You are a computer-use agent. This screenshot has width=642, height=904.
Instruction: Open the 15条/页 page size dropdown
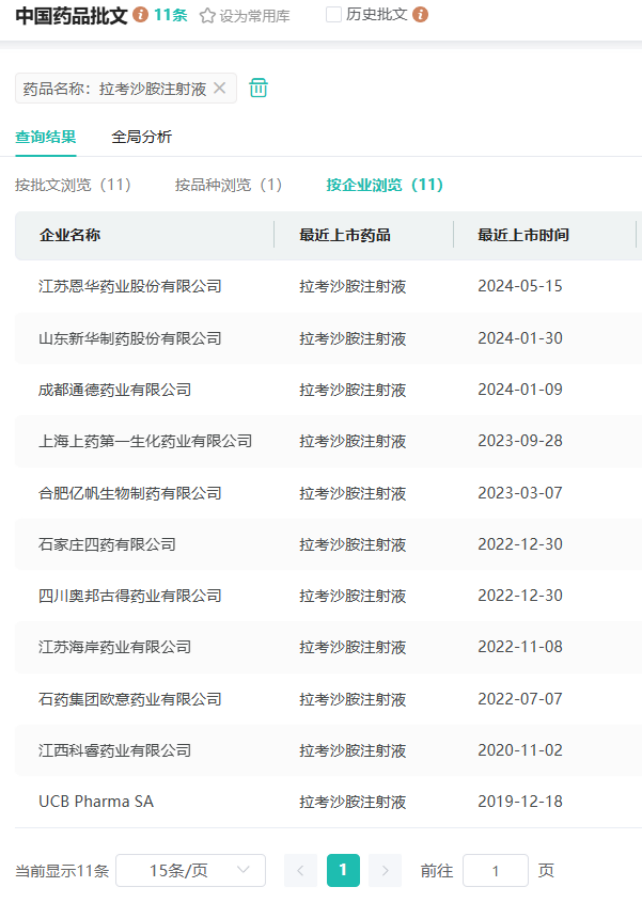pyautogui.click(x=191, y=870)
